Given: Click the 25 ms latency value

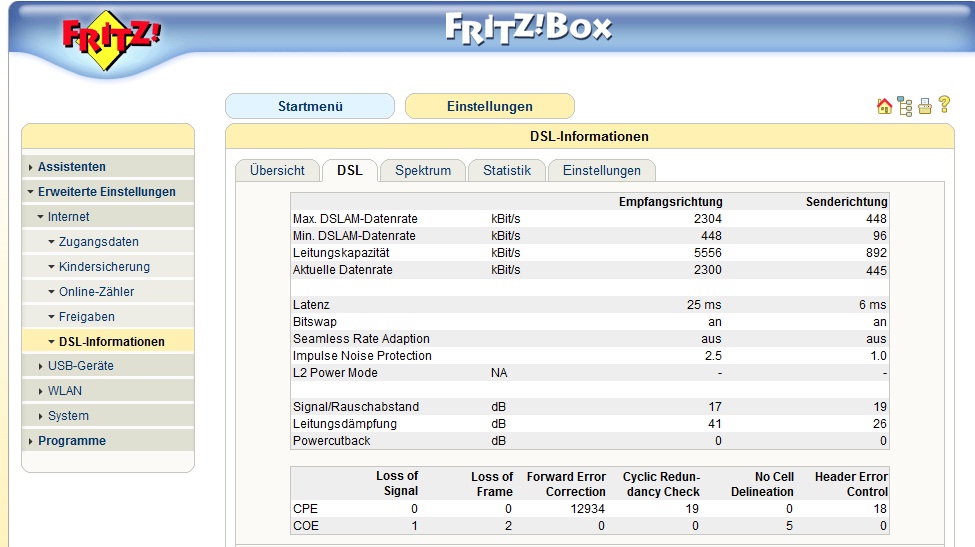Looking at the screenshot, I should click(x=704, y=305).
